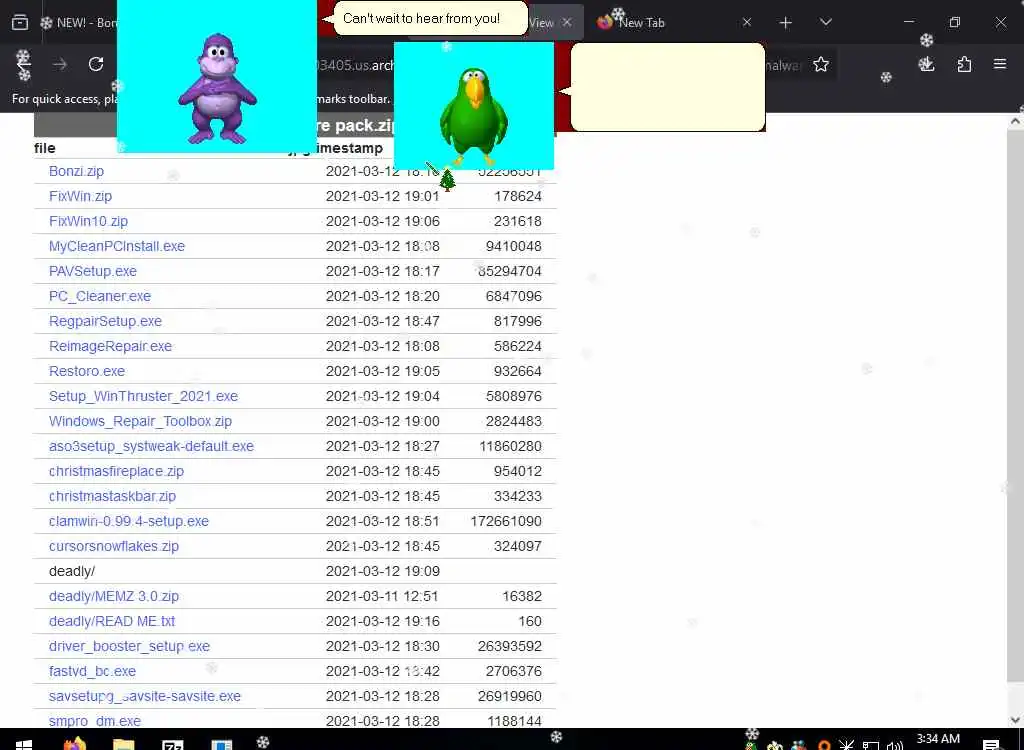Open Windows_Repair_Toolbox.zip

pyautogui.click(x=140, y=421)
